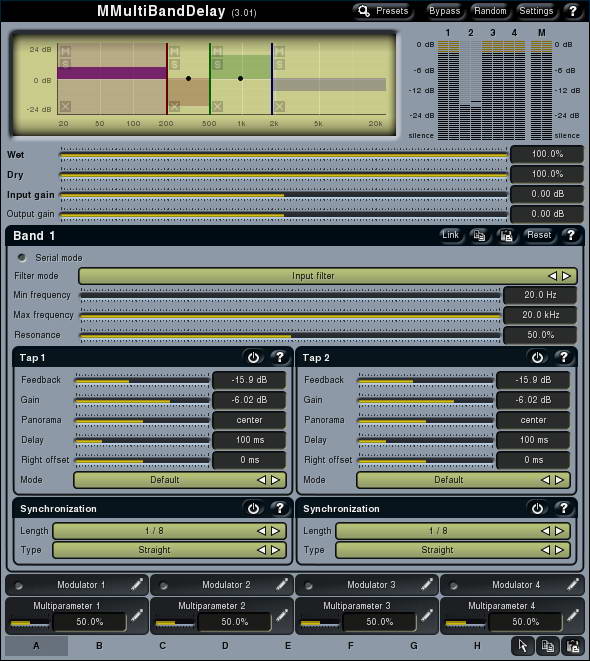Toggle Tap 2 power button
Screen dimensions: 590x661
click(x=537, y=357)
